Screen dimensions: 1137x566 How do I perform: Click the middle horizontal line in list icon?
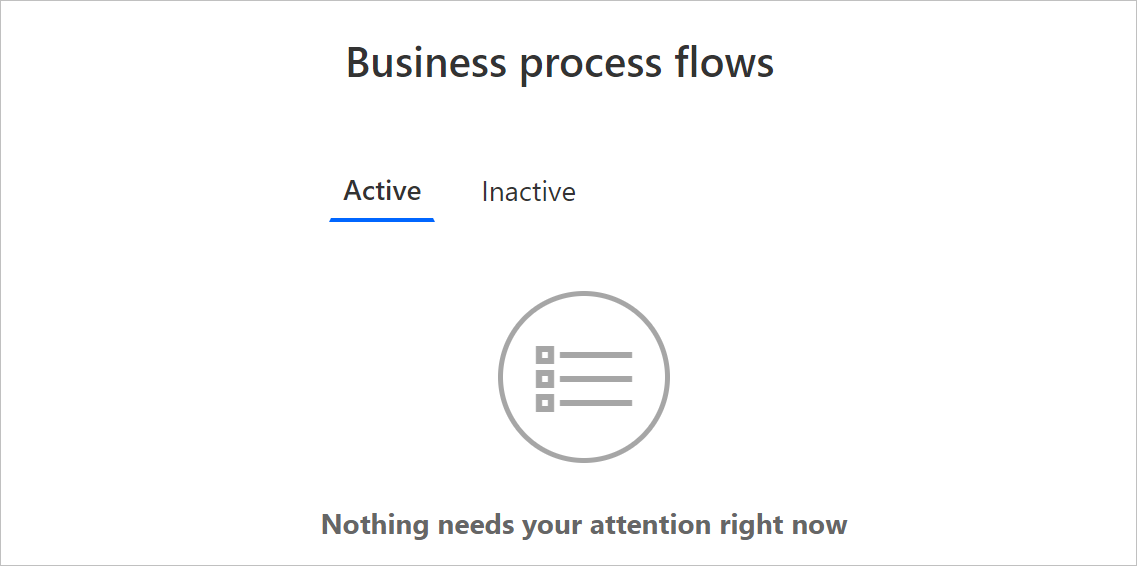point(596,379)
